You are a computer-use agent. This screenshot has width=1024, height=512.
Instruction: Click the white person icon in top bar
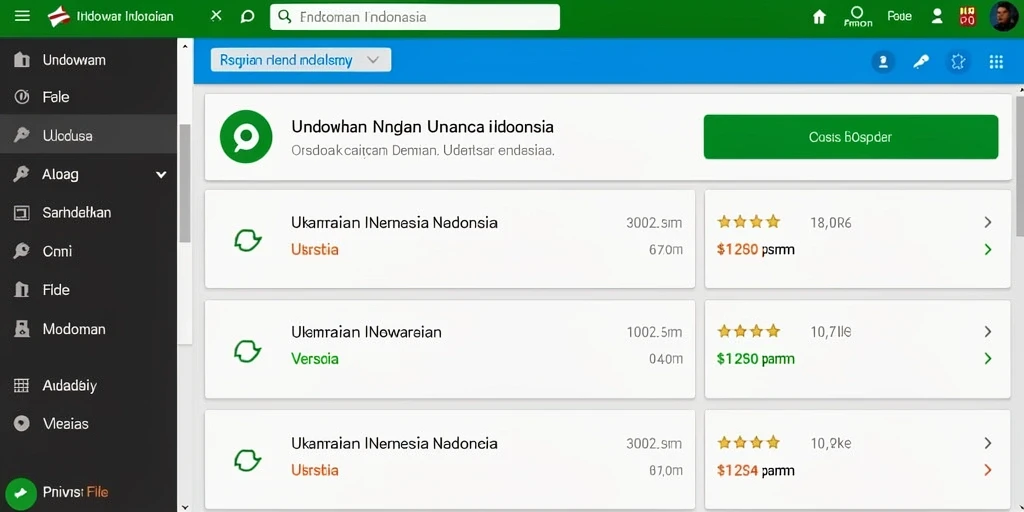pos(936,16)
